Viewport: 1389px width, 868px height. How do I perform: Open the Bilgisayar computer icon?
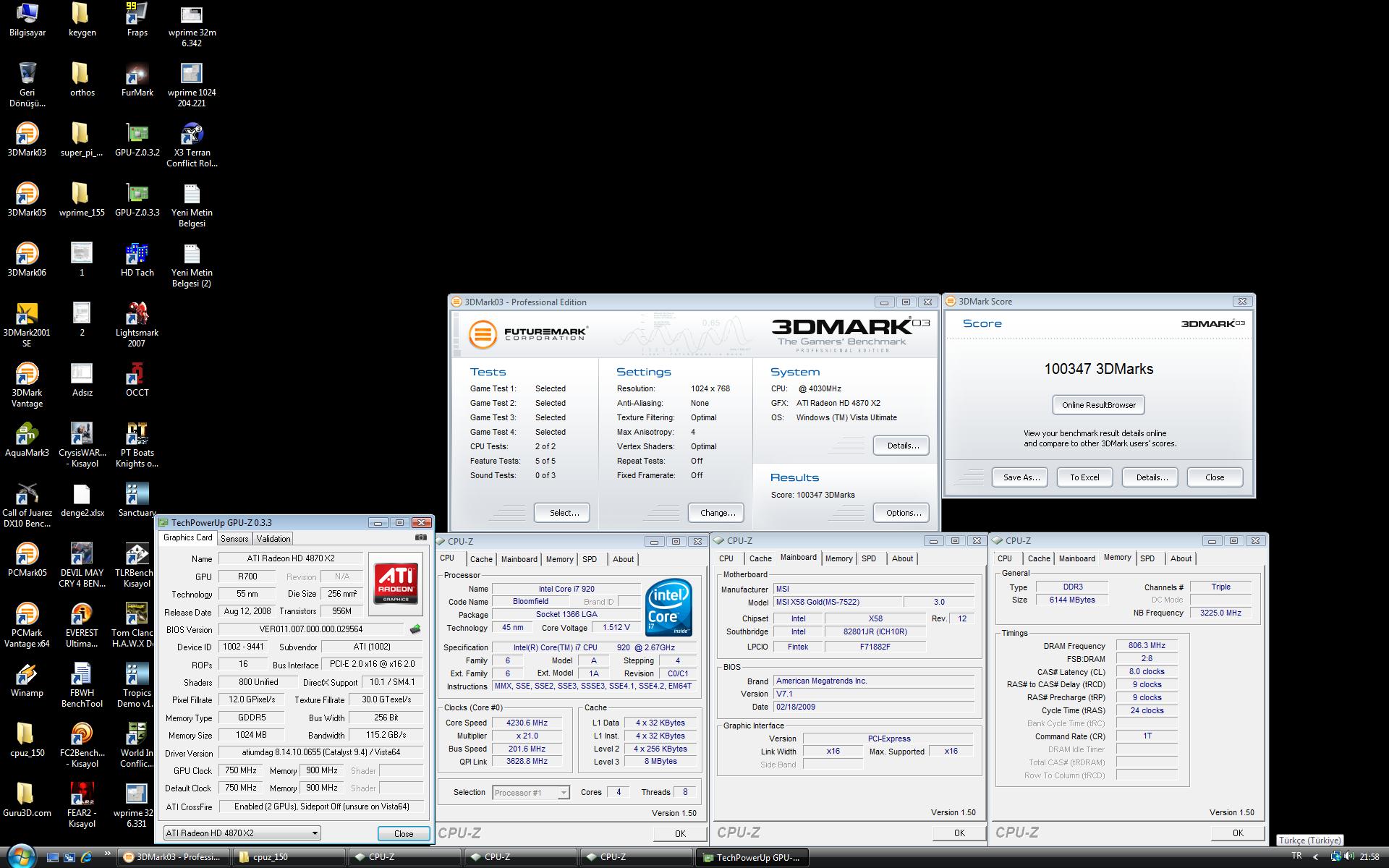(27, 20)
